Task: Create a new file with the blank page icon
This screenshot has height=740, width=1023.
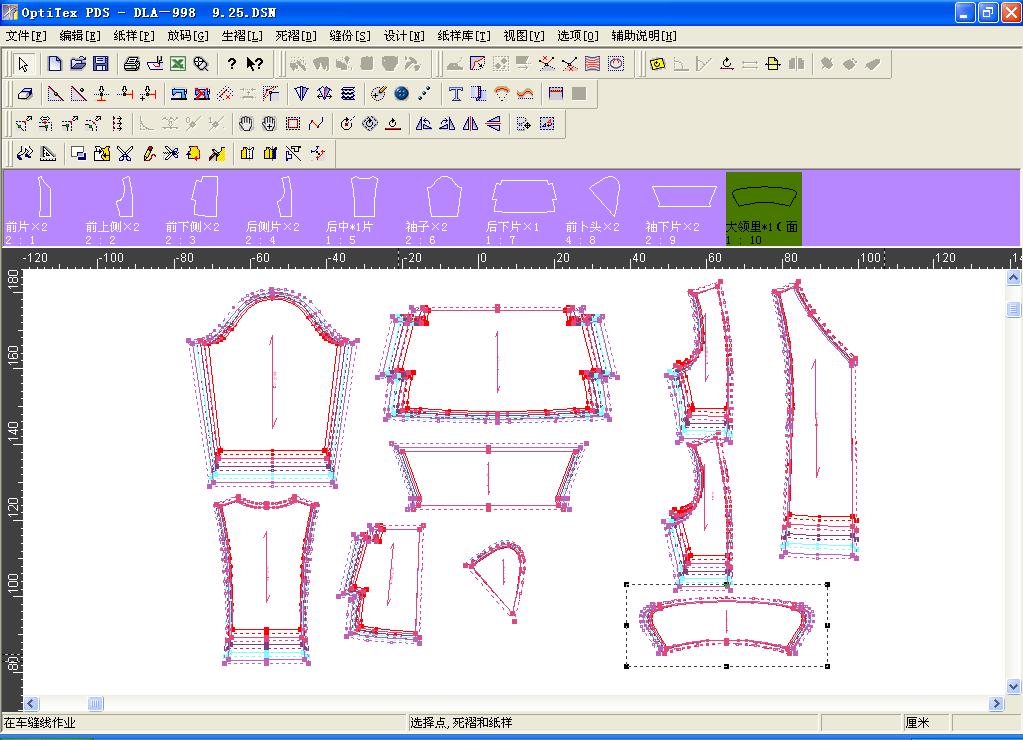Action: click(x=55, y=64)
